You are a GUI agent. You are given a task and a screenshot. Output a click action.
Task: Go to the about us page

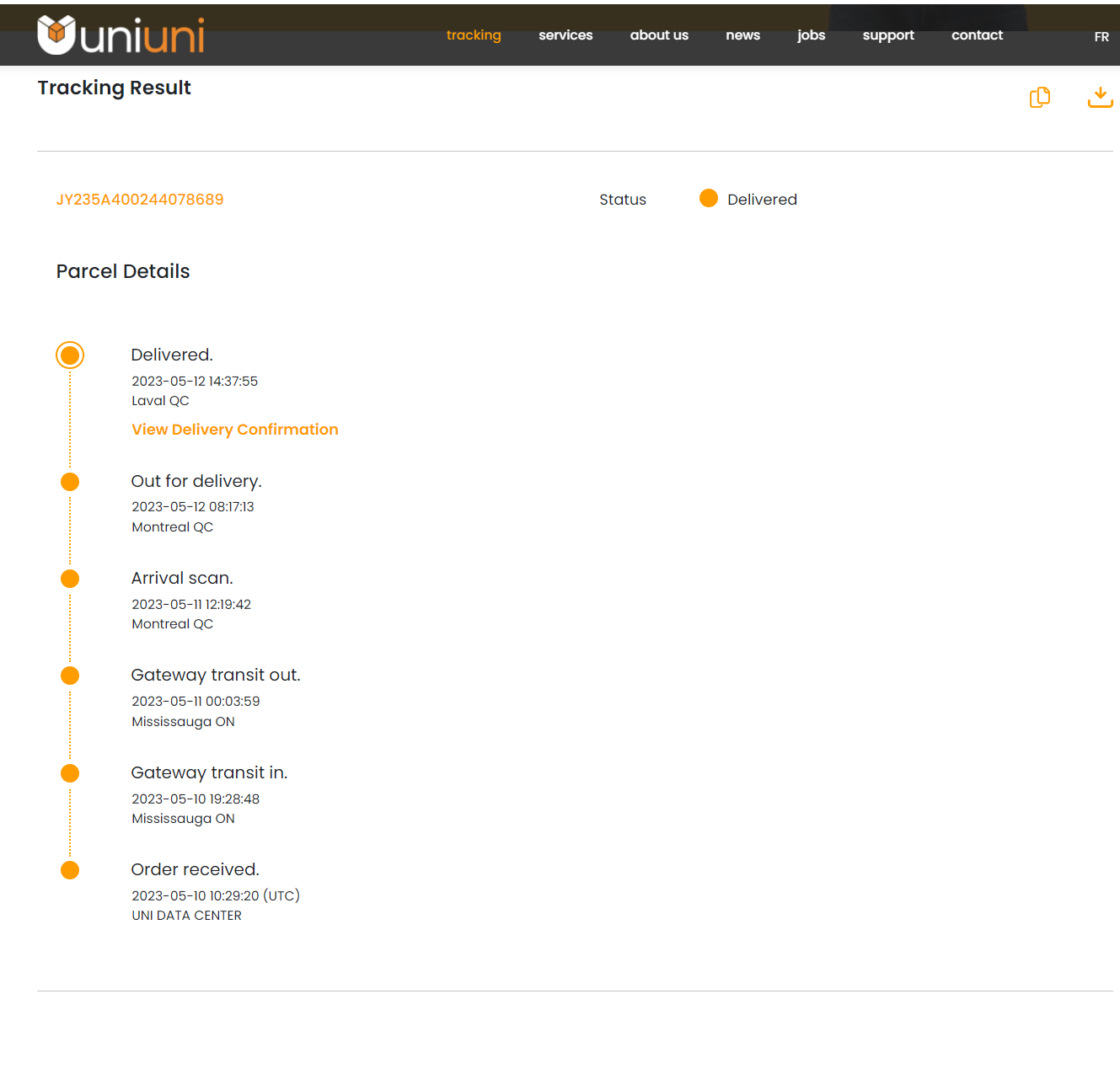coord(659,35)
